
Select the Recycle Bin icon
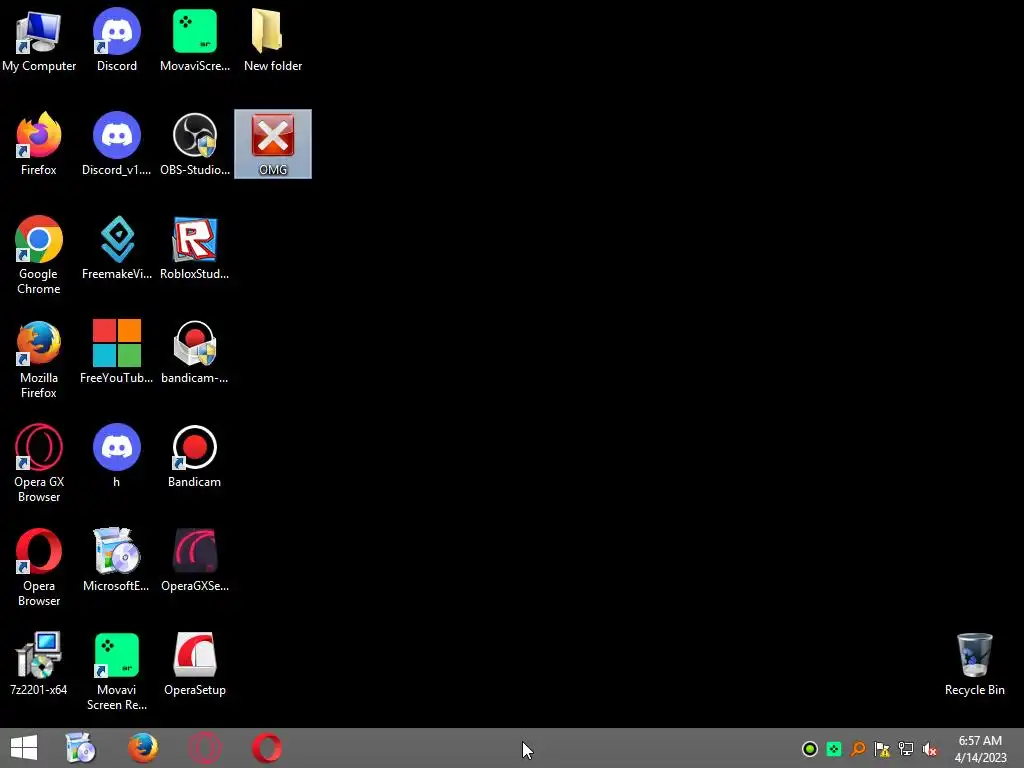(974, 664)
